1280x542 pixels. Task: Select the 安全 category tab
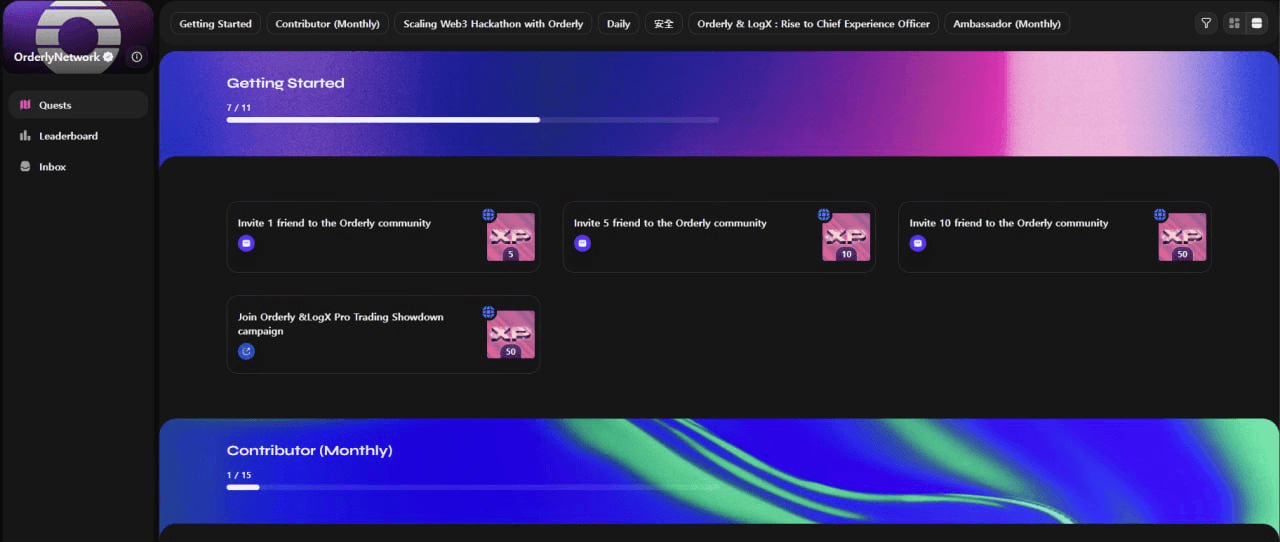(x=664, y=23)
